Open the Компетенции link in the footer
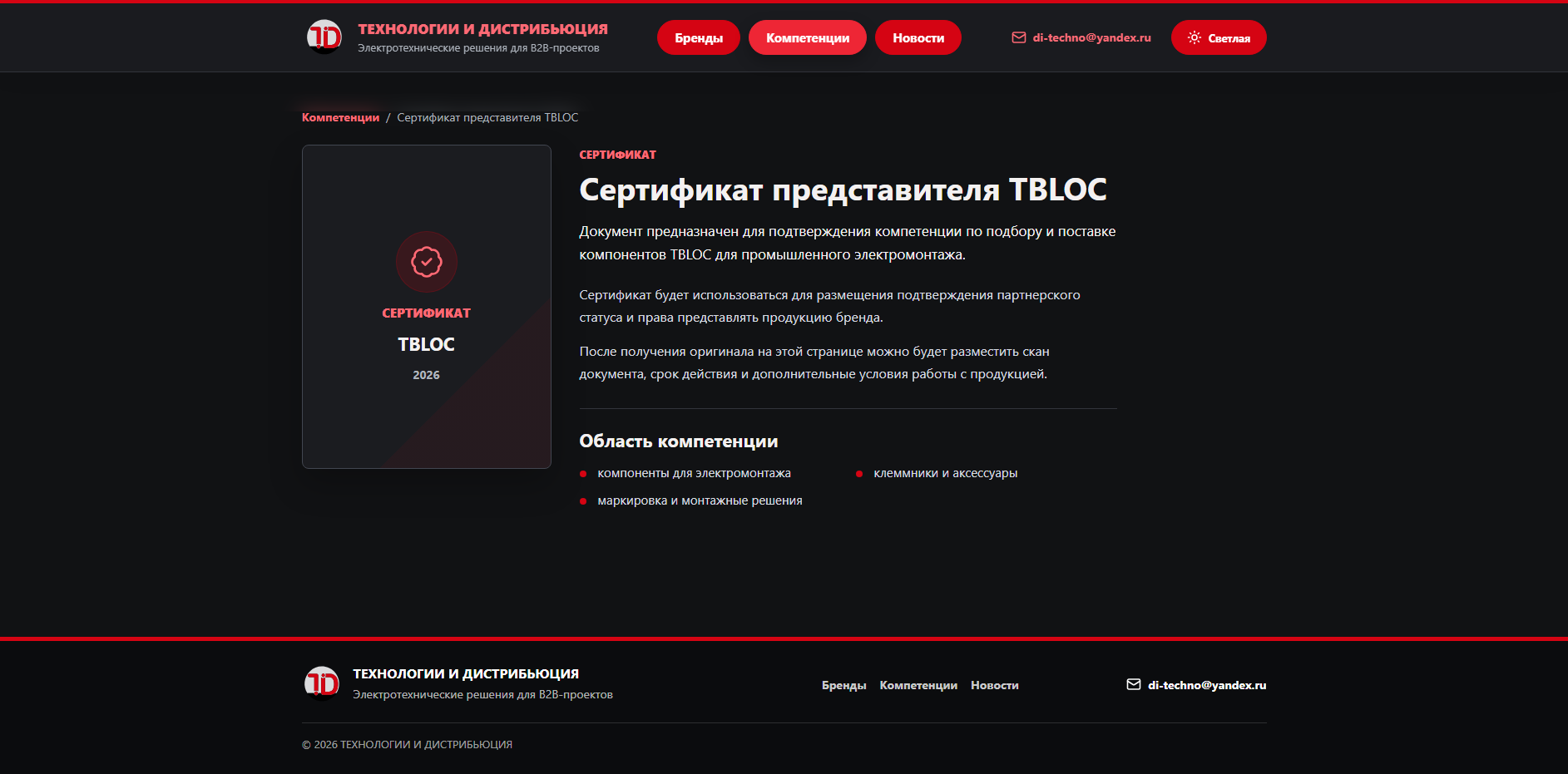1568x774 pixels. [x=918, y=685]
